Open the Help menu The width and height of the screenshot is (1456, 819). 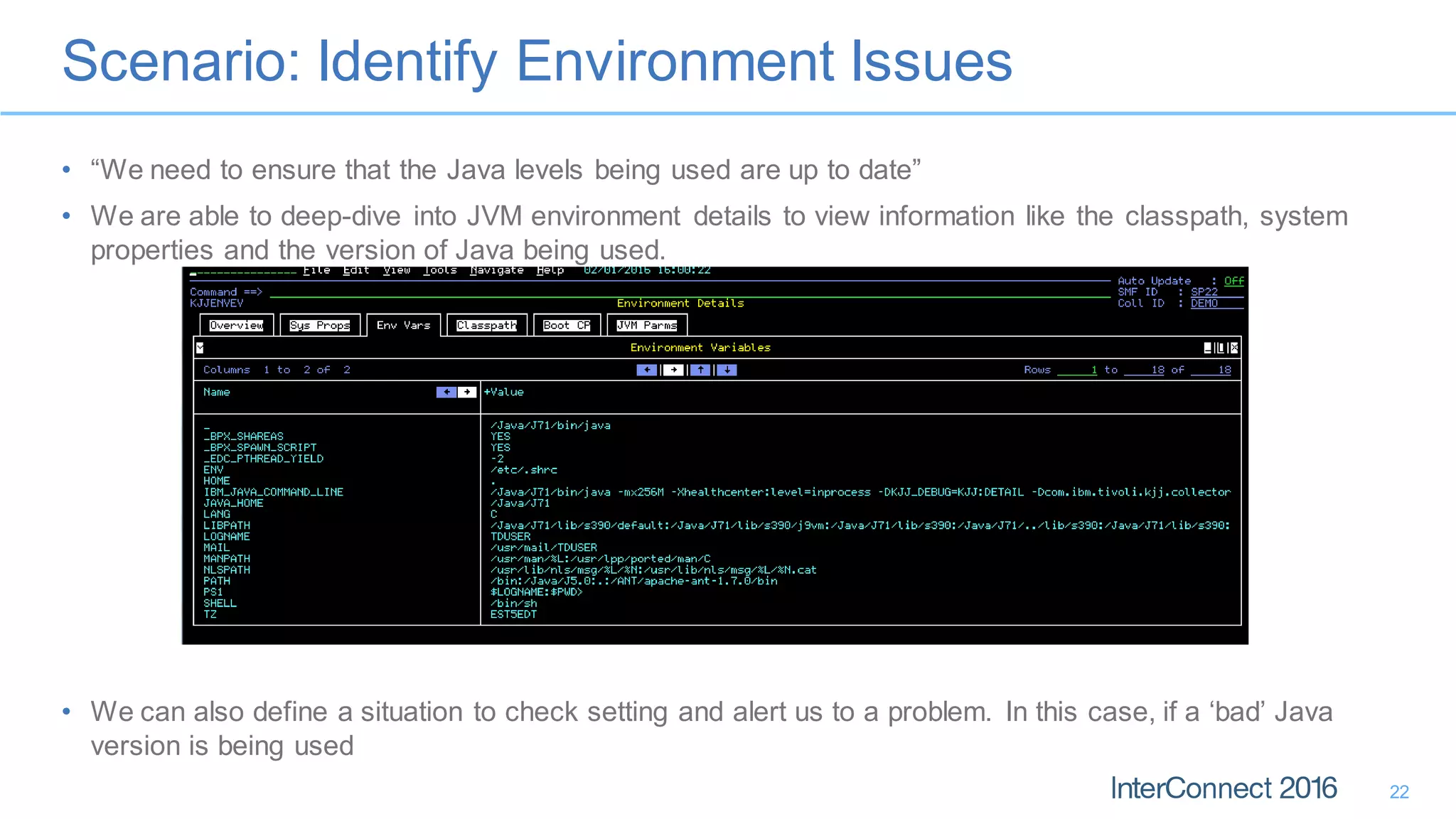click(550, 270)
